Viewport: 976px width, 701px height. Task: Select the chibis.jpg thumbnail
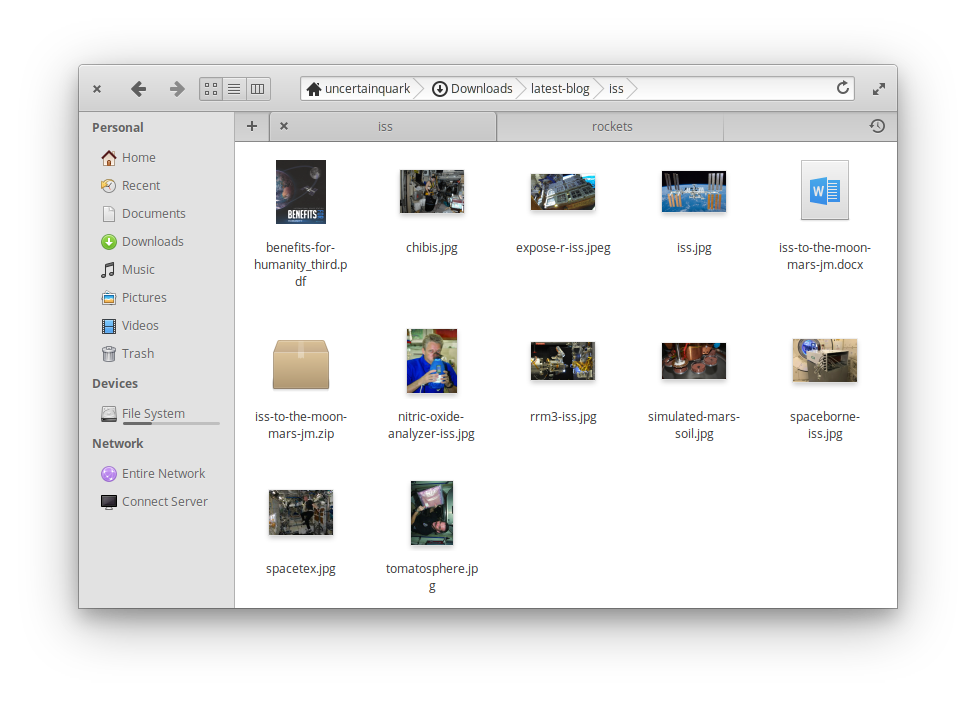click(x=432, y=191)
